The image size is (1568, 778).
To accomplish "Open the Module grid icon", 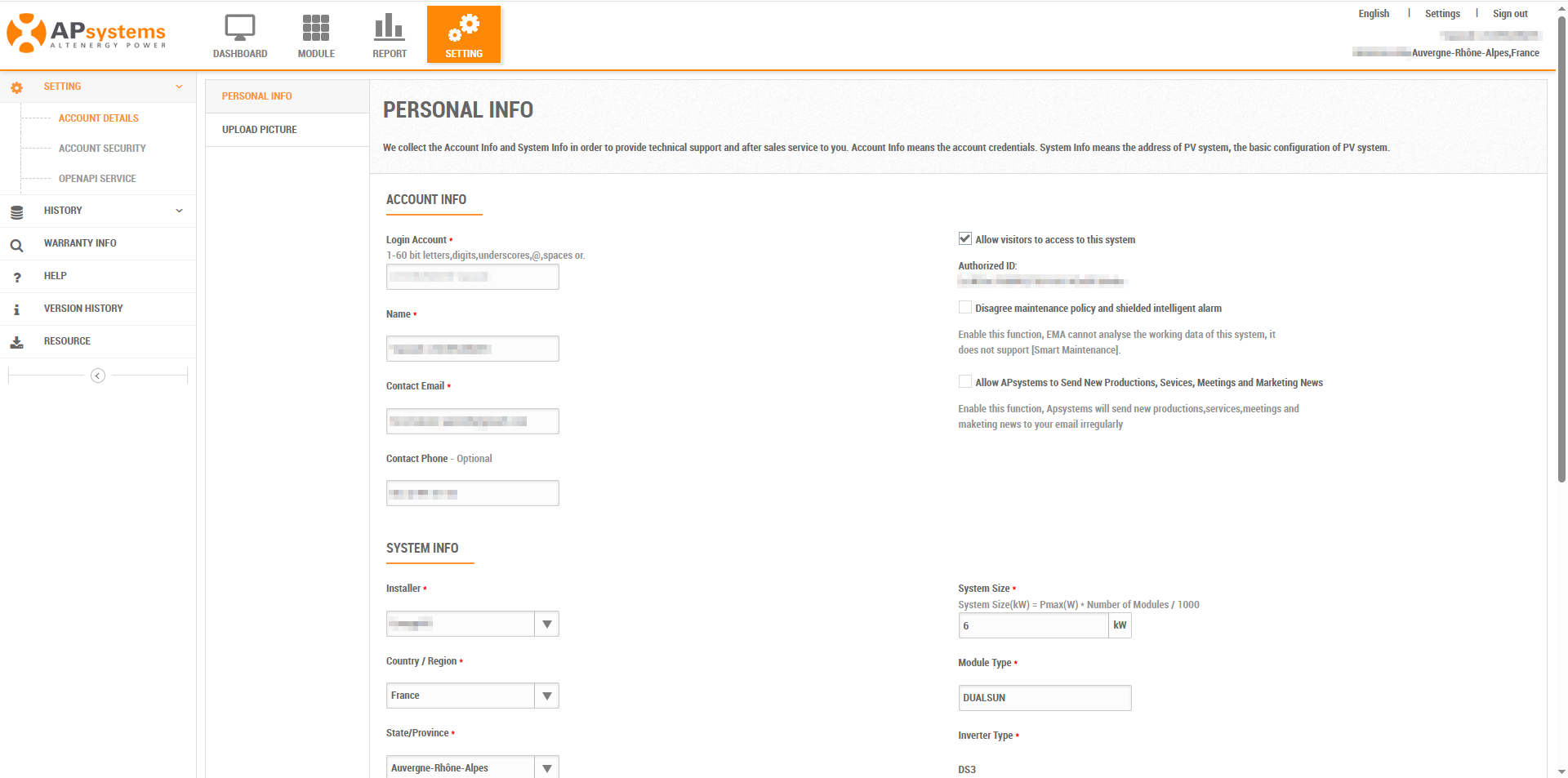I will click(316, 28).
